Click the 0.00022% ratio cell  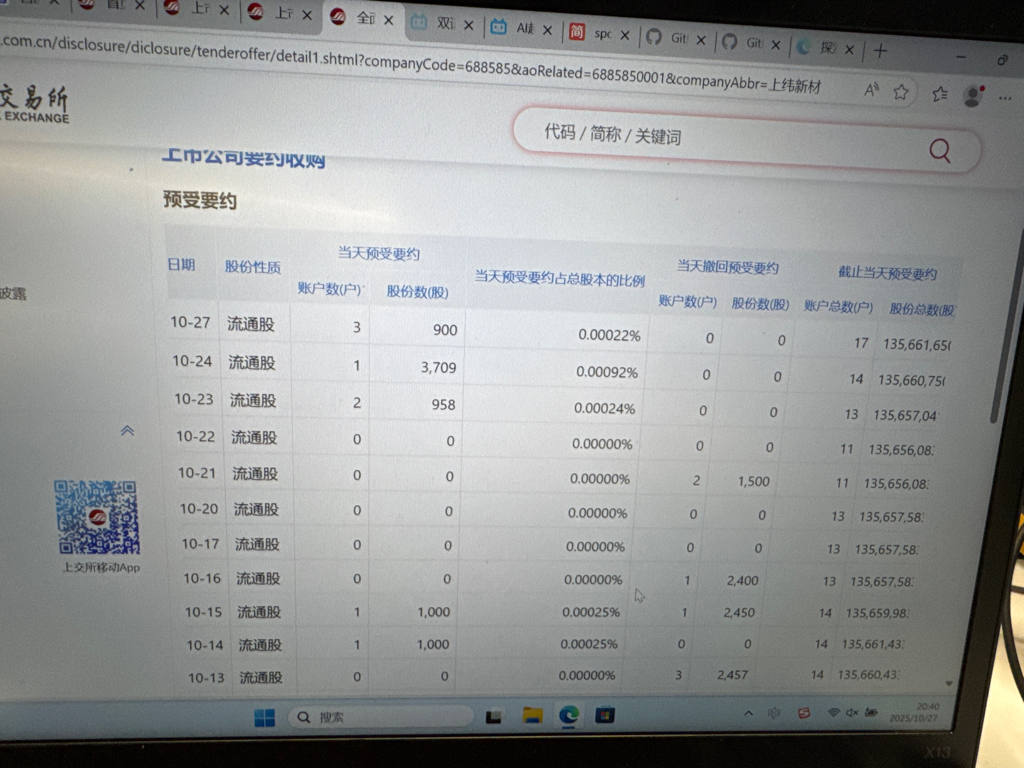coord(609,336)
